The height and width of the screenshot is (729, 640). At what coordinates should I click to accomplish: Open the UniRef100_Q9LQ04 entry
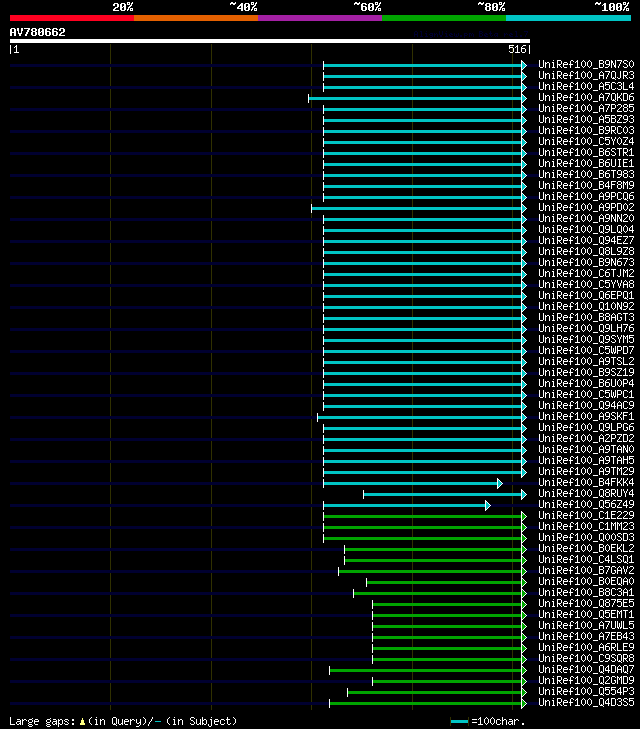click(586, 229)
